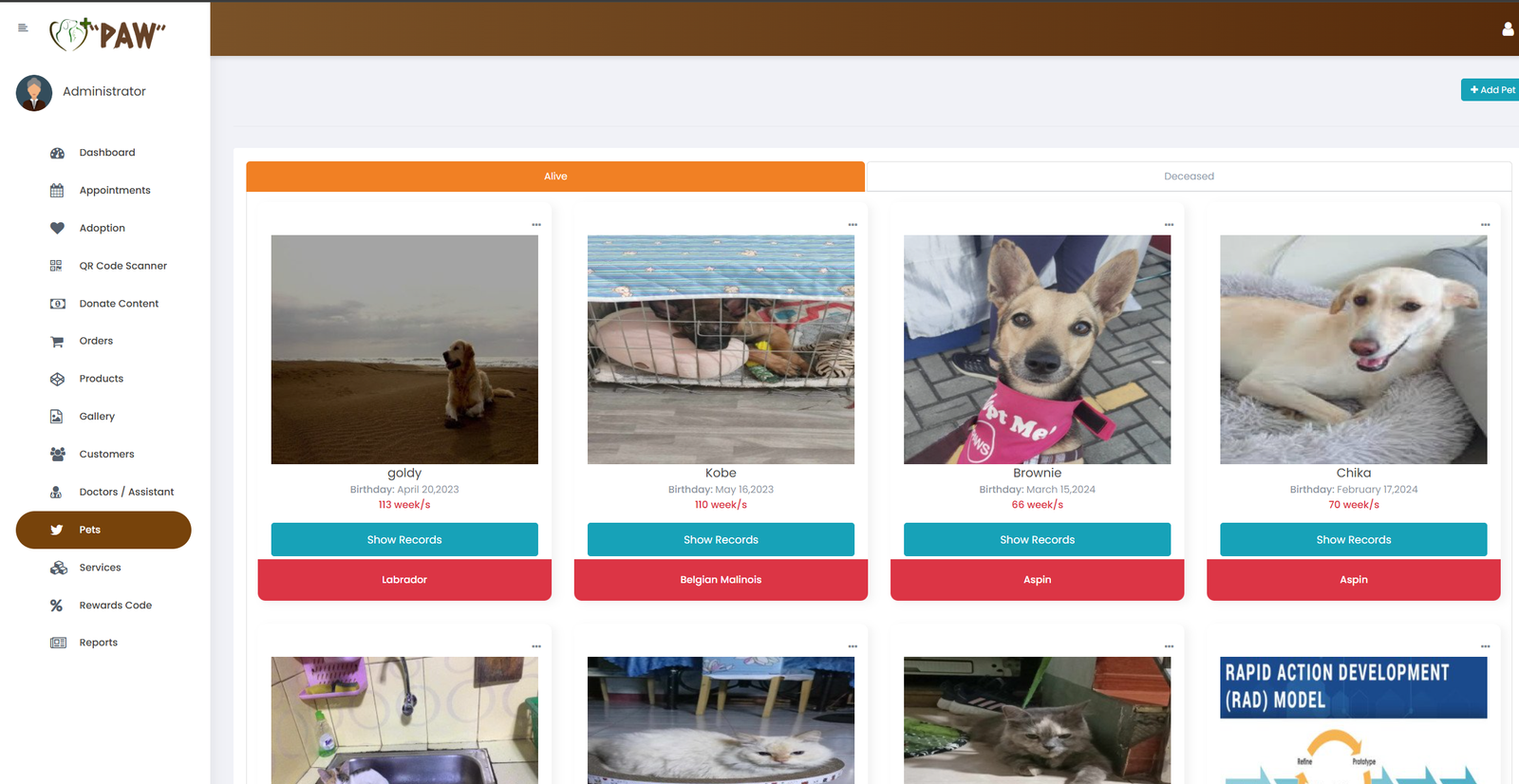This screenshot has height=784, width=1519.
Task: Expand the three-dot menu on Kobe's card
Action: tap(853, 225)
